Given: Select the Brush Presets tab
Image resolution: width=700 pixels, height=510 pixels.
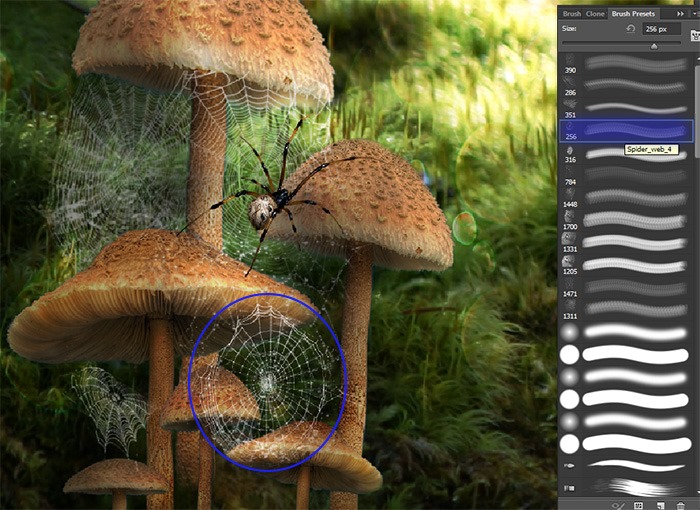Looking at the screenshot, I should (x=633, y=14).
